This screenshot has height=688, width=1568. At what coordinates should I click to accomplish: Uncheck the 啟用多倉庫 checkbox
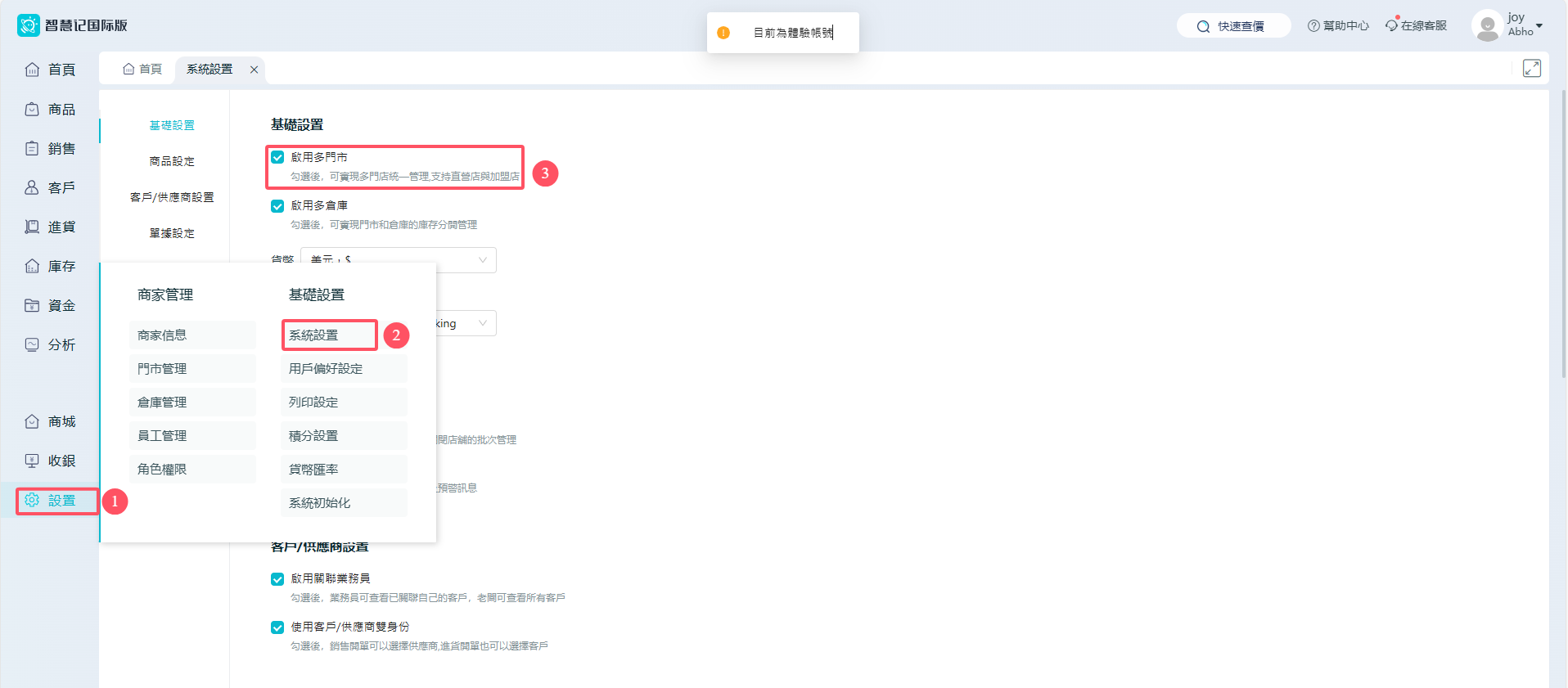(277, 205)
